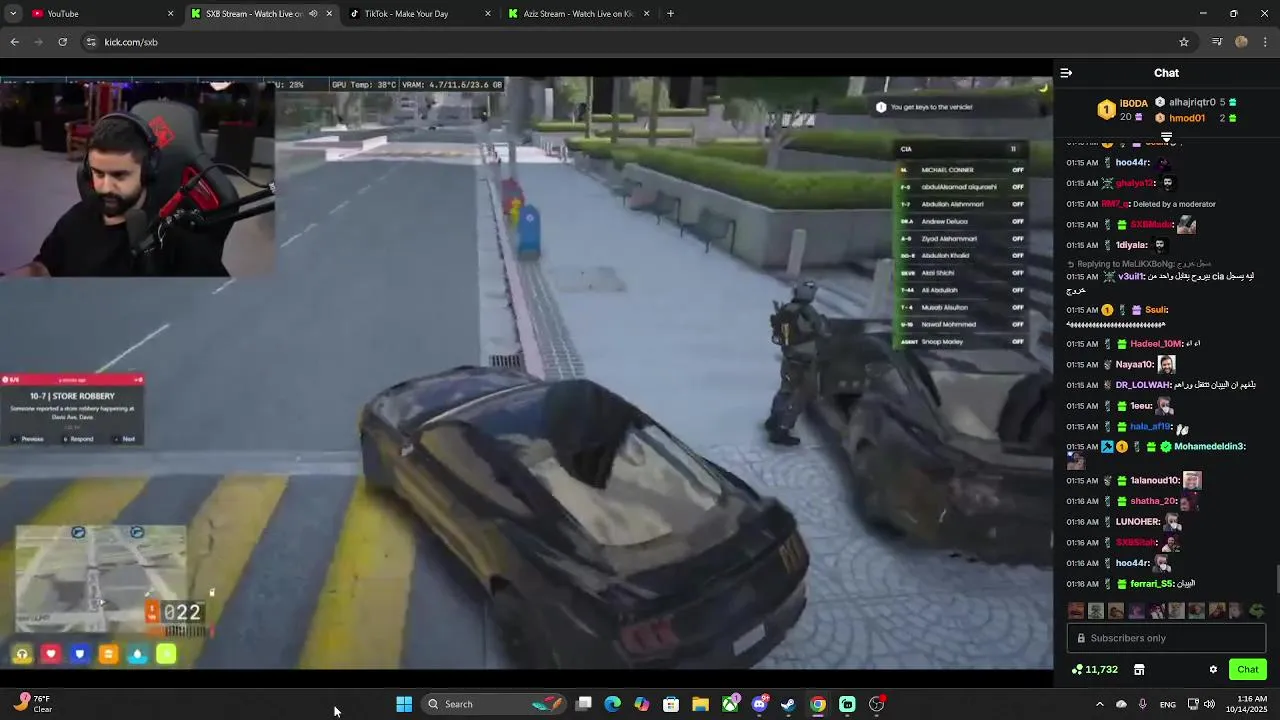Click the taskbar Search box
The width and height of the screenshot is (1280, 720).
point(494,704)
